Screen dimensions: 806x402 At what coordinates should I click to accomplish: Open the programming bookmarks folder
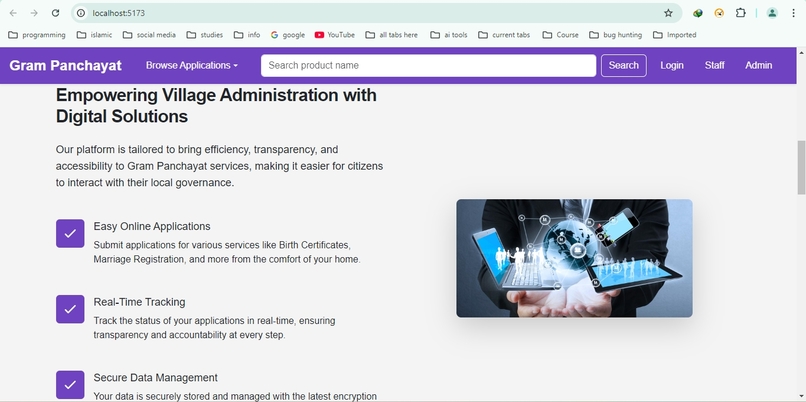click(x=37, y=35)
